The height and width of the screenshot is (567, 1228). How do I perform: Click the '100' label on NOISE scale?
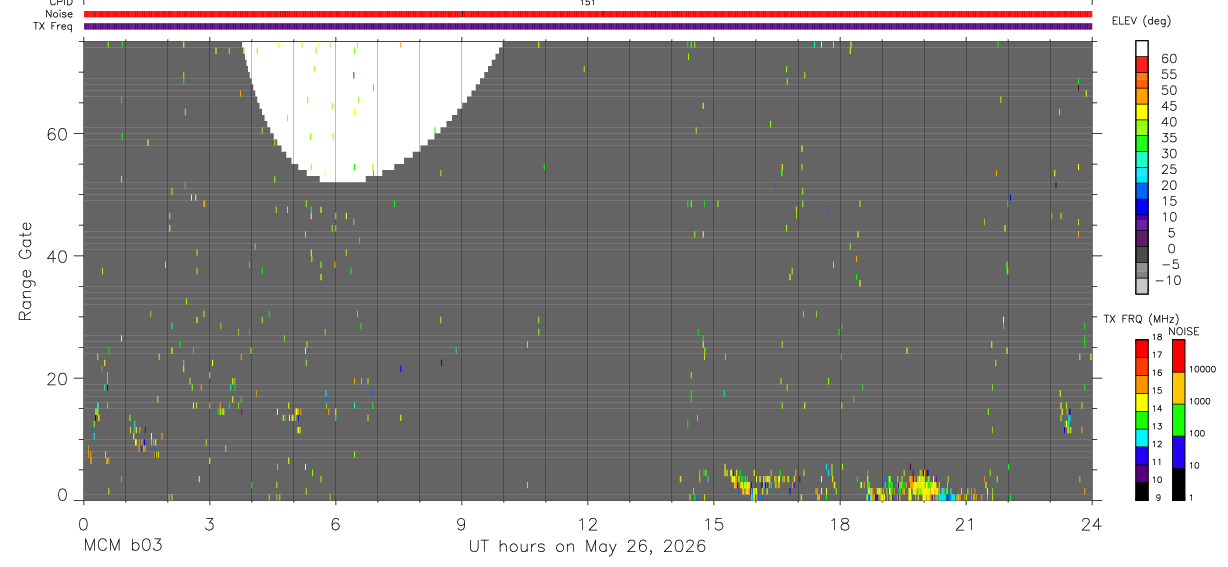click(1196, 433)
